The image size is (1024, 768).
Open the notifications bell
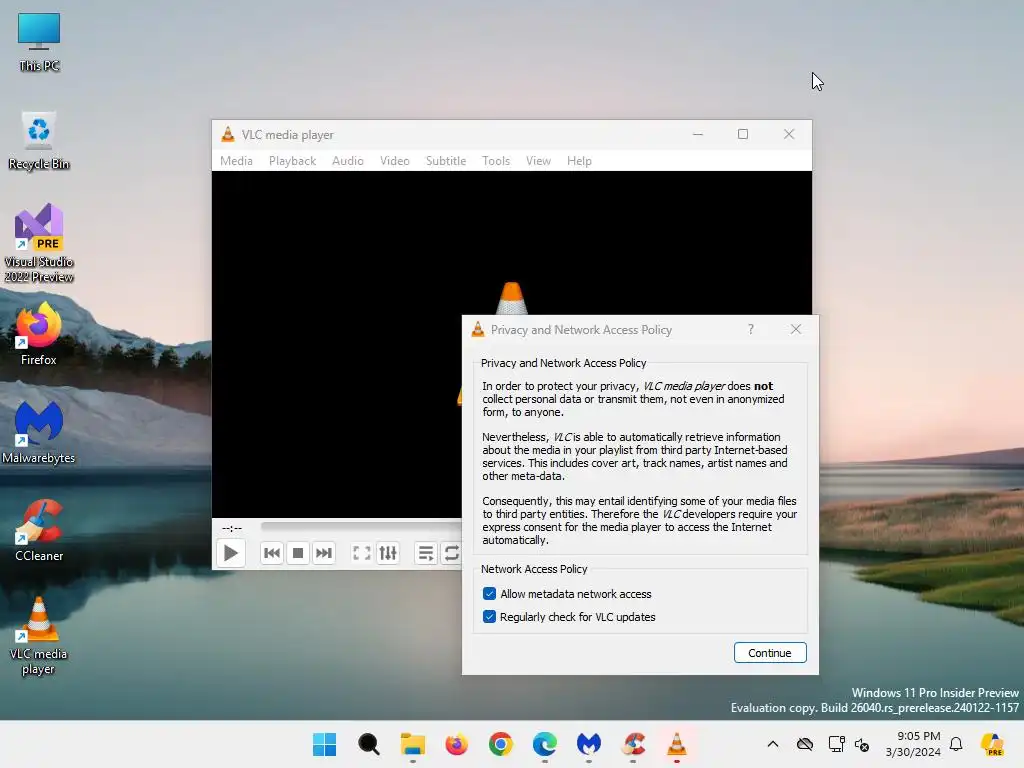click(x=956, y=744)
